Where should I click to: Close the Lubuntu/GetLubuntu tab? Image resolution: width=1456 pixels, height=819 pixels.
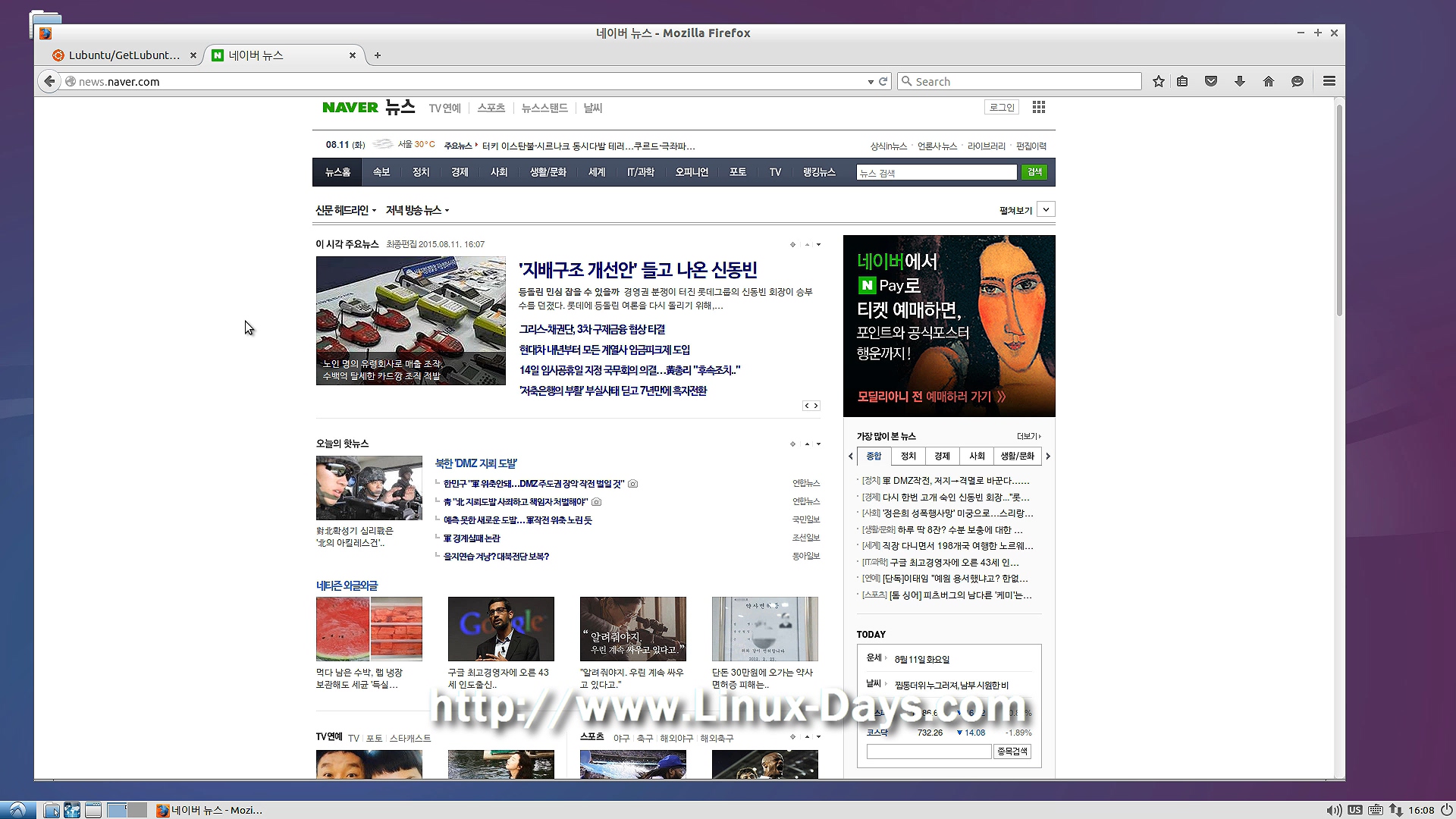coord(193,55)
